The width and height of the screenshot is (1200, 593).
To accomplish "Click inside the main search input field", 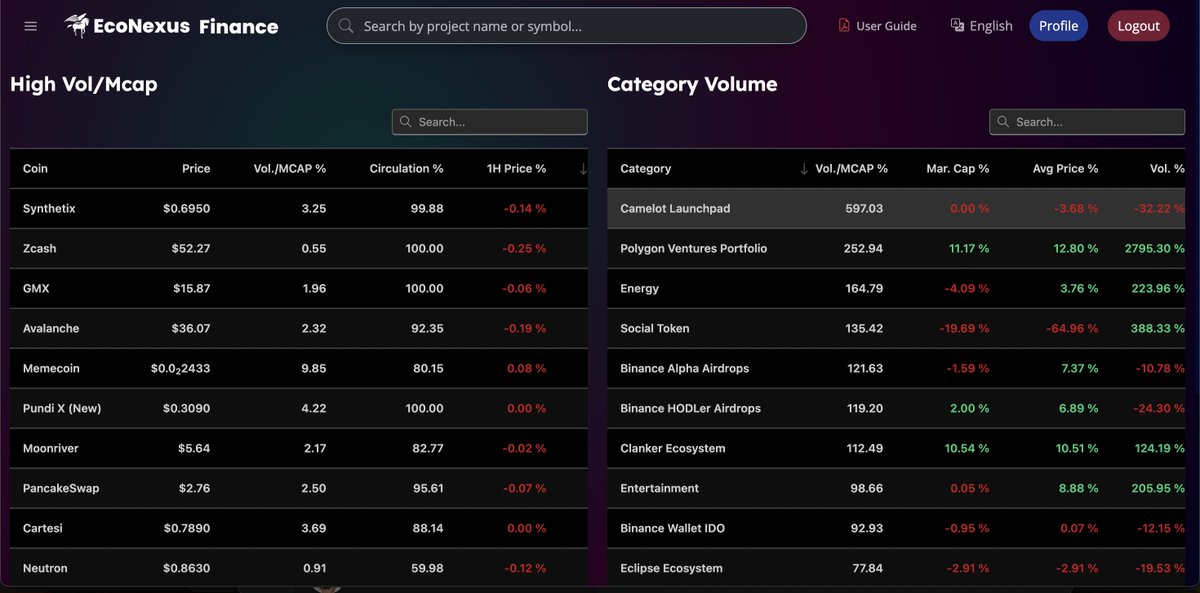I will tap(566, 25).
